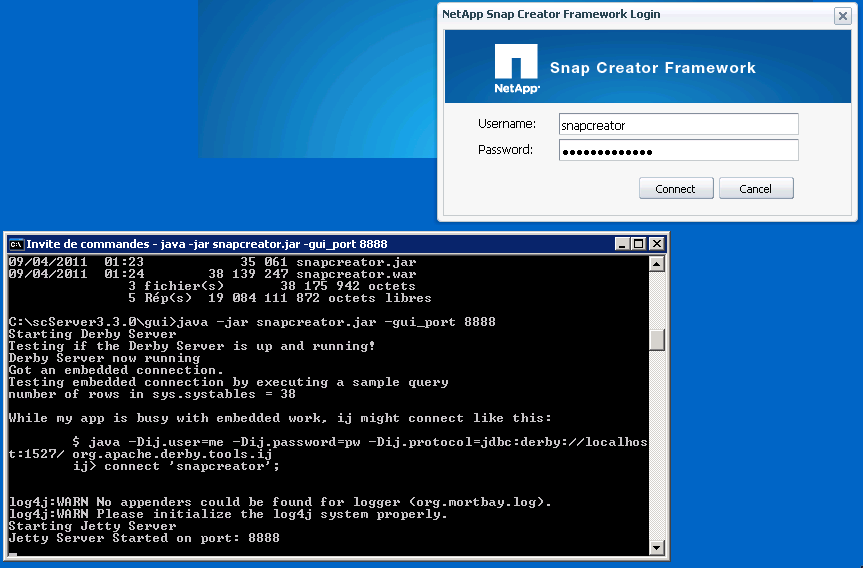Screen dimensions: 863x568
Task: Close the Invite de commandes window
Action: tap(656, 244)
